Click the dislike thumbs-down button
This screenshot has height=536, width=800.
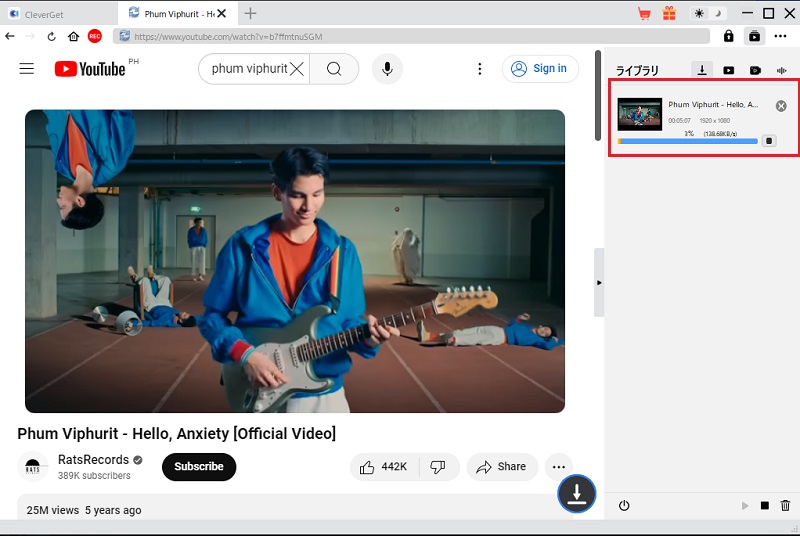[x=438, y=467]
